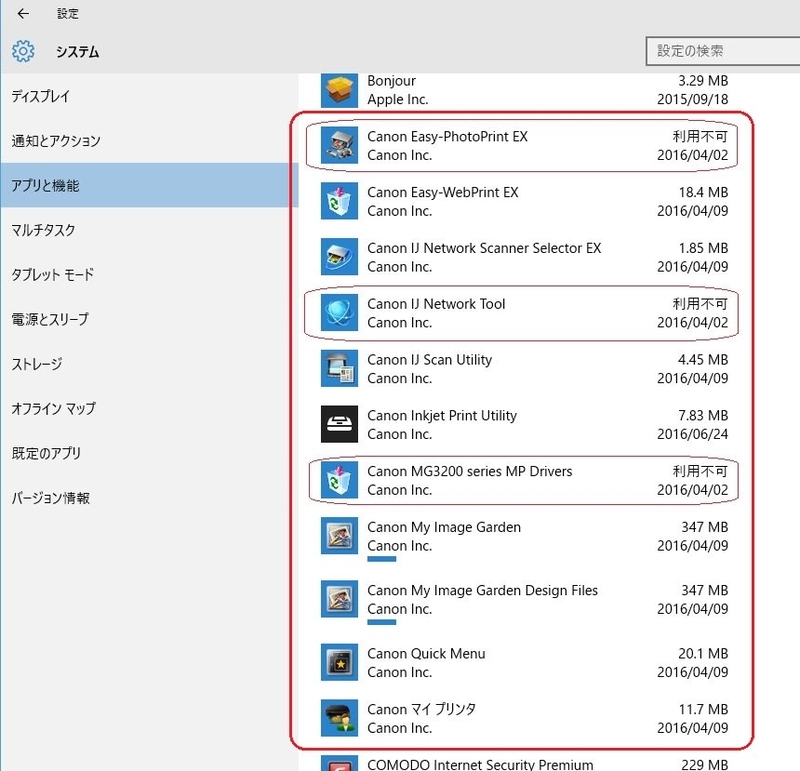Go back with the arrow button
Viewport: 800px width, 771px height.
point(23,14)
